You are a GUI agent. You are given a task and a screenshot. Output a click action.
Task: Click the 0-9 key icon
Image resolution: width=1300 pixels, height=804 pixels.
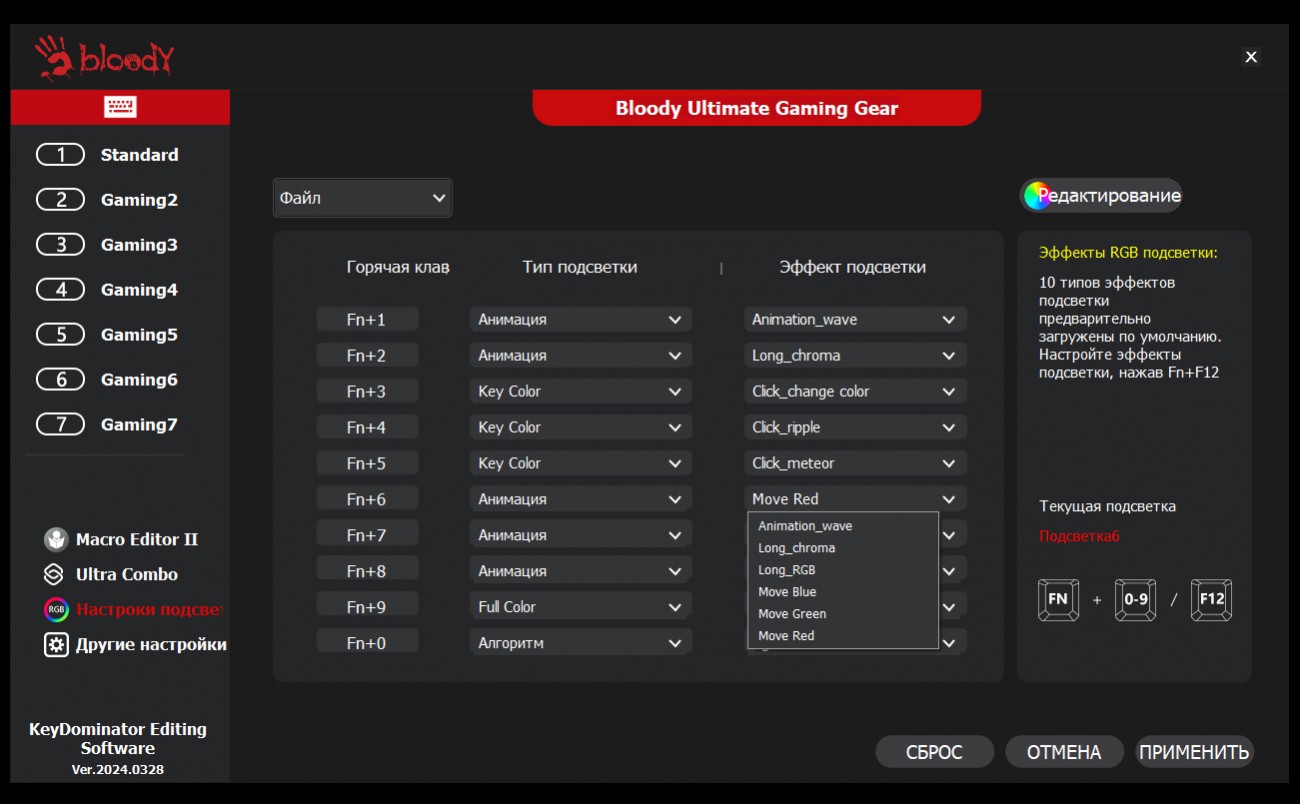point(1135,599)
